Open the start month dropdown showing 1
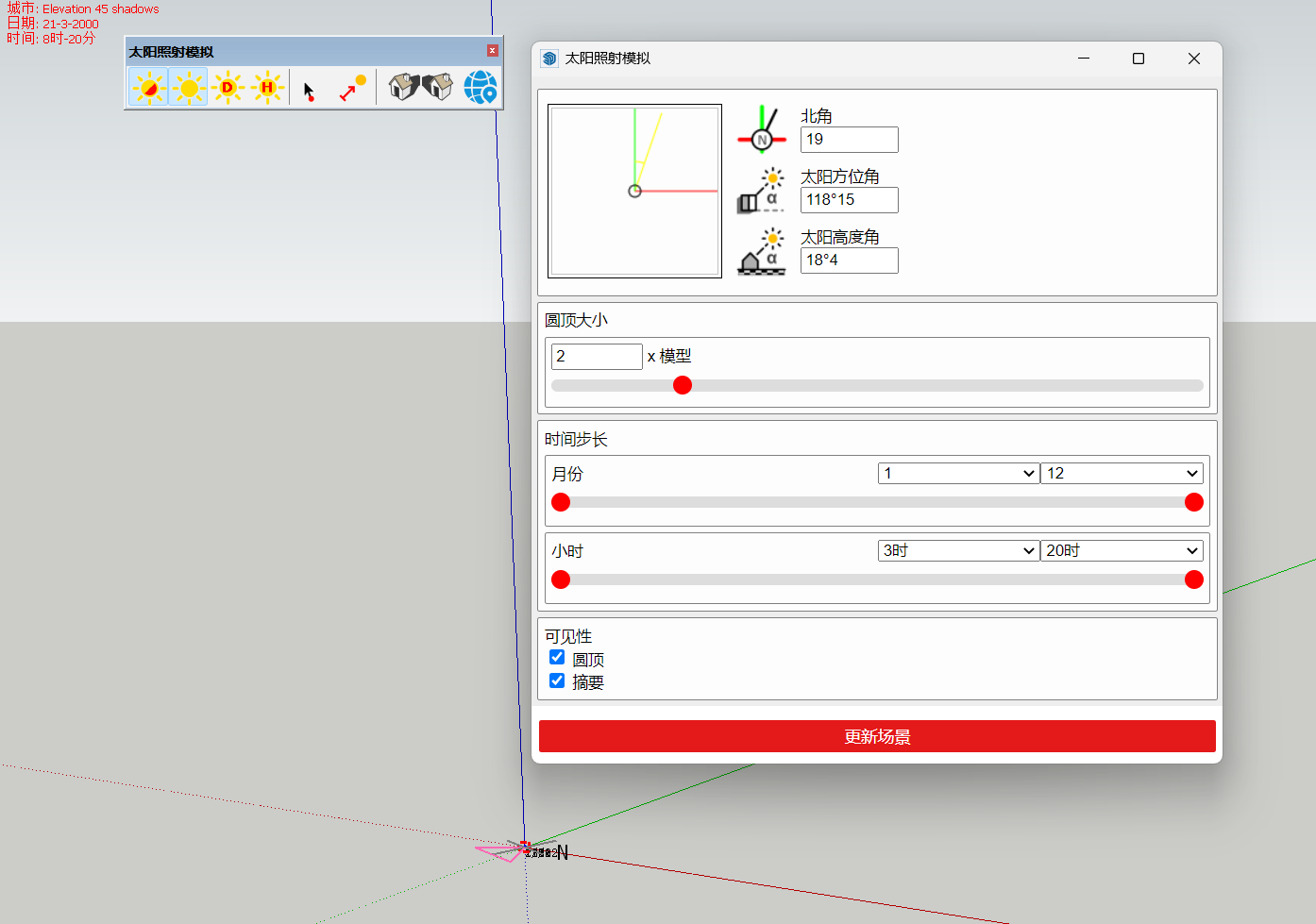This screenshot has width=1316, height=924. (x=957, y=474)
